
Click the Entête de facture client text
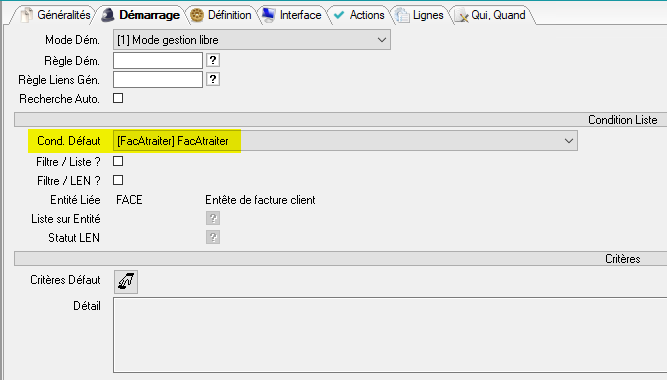point(260,200)
